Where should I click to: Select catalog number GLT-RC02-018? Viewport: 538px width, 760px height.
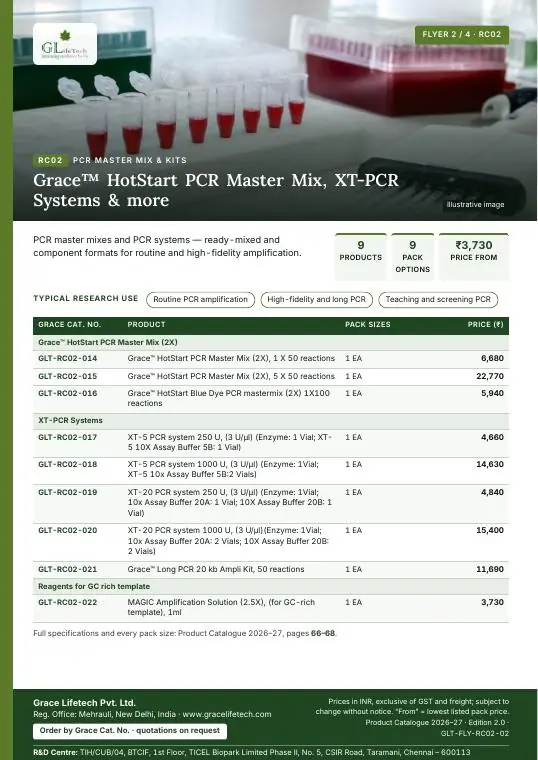(x=67, y=464)
